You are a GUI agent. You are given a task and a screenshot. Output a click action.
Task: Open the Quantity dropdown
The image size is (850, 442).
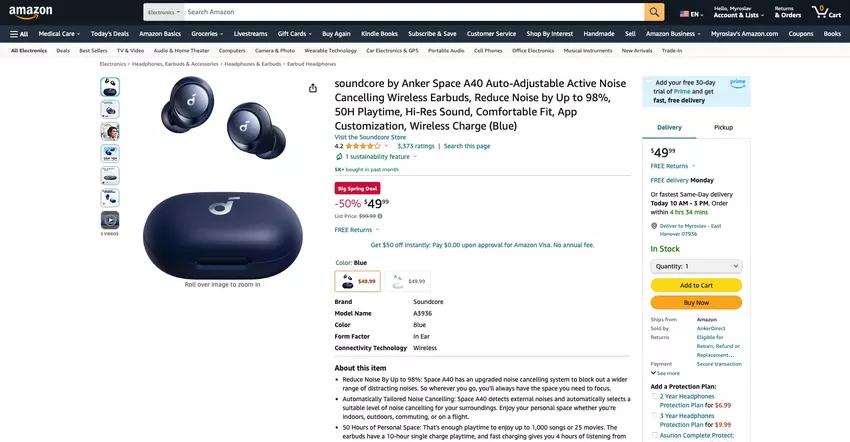pyautogui.click(x=696, y=266)
